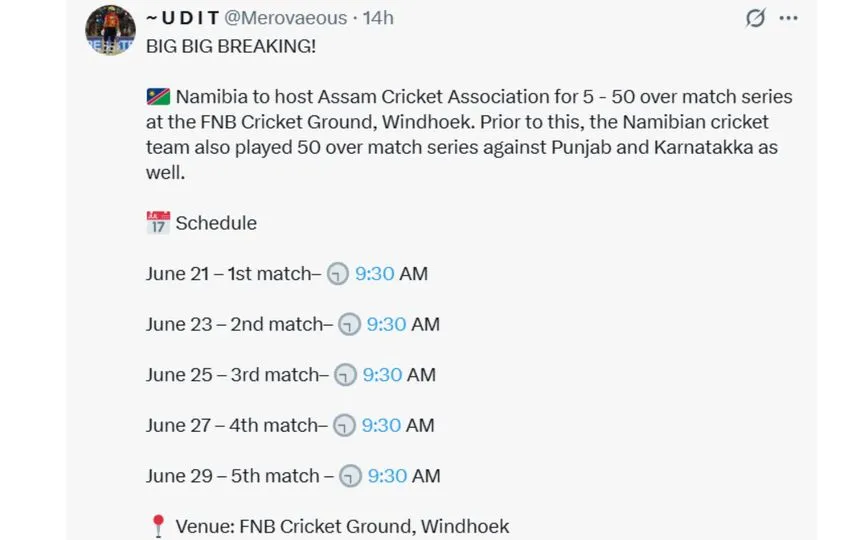The image size is (864, 540).
Task: Click the calendar emoji beside Schedule
Action: [158, 223]
